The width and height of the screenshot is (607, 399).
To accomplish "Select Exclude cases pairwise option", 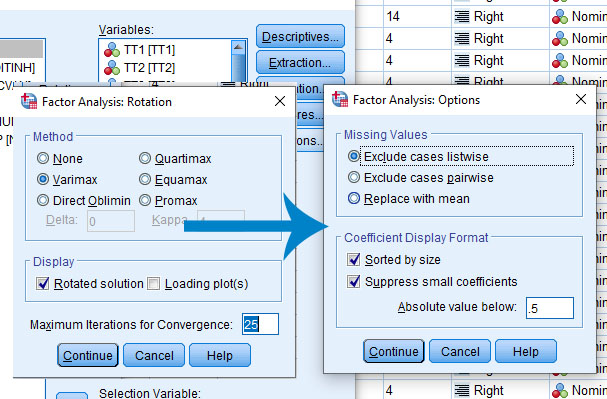I will [x=353, y=177].
